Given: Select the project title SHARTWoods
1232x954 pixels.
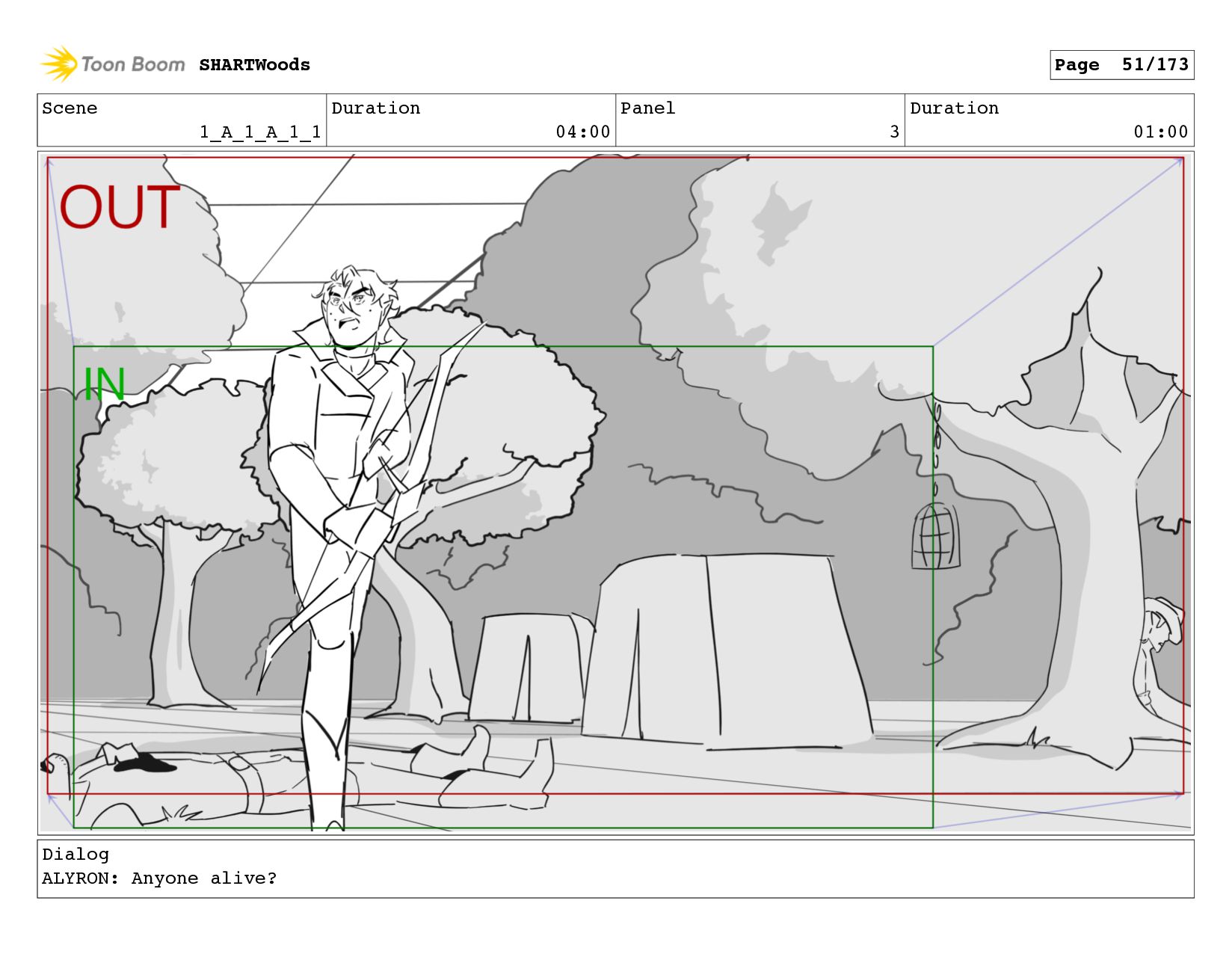Looking at the screenshot, I should click(254, 65).
